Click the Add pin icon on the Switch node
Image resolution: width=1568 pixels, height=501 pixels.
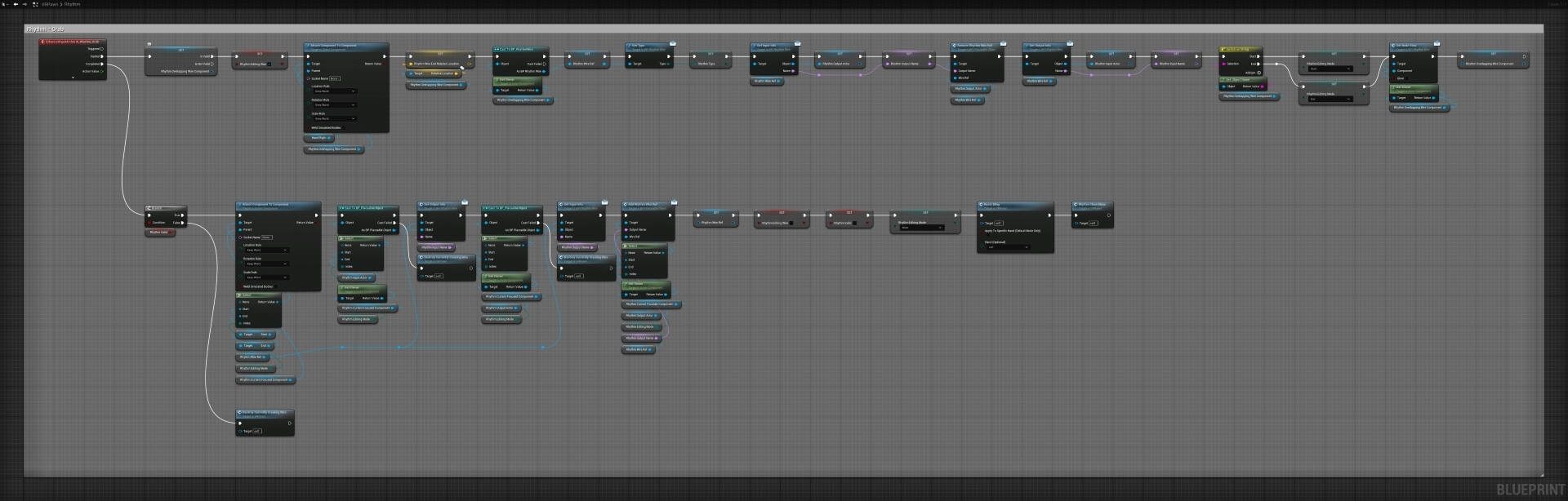1259,72
